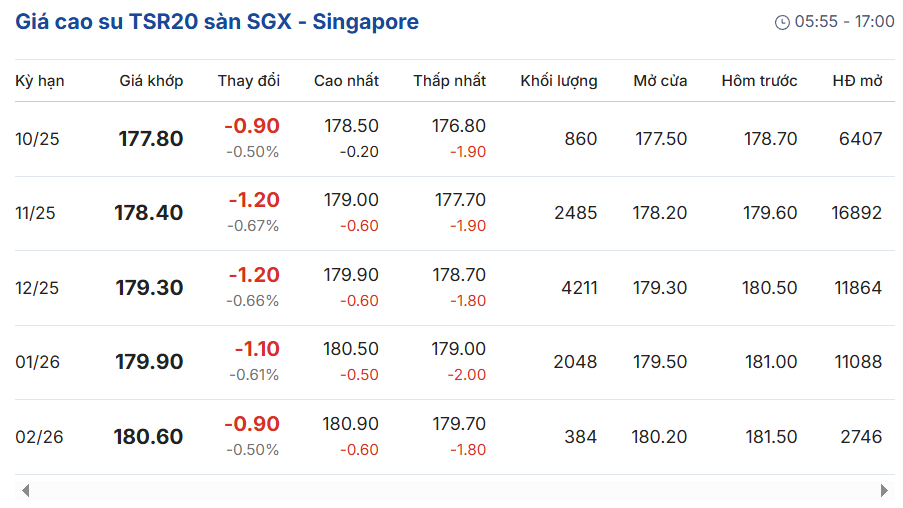
Task: Select the 10/25 contract term
Action: click(x=38, y=139)
